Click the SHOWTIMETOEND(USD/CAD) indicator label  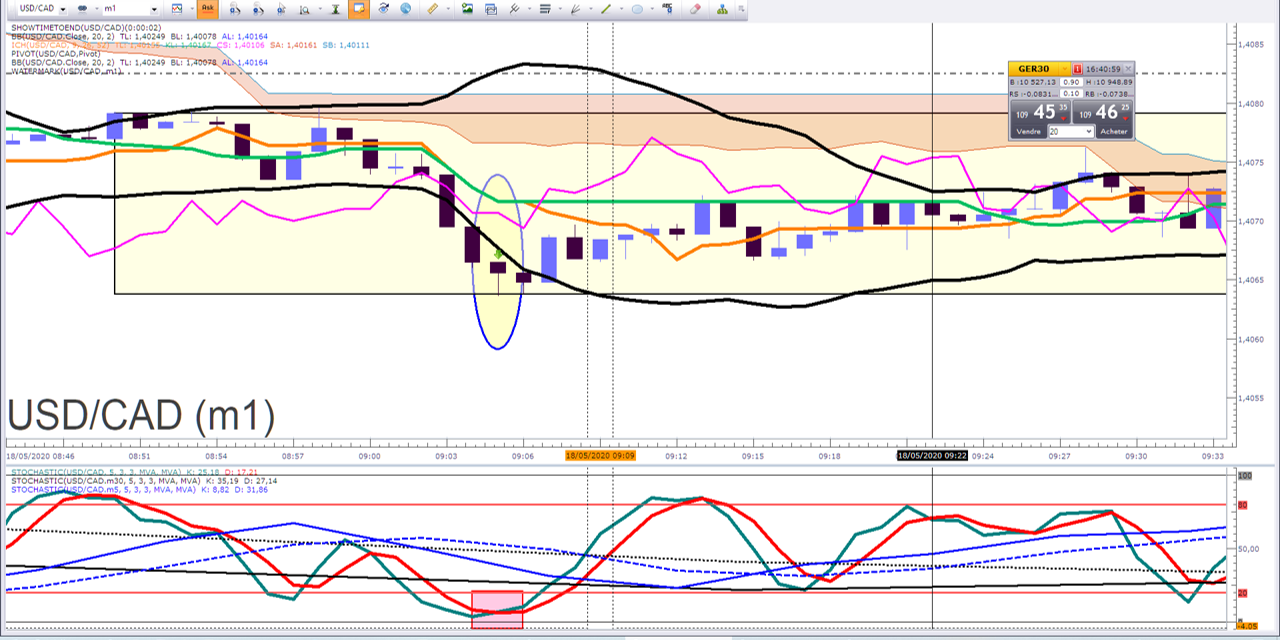[87, 27]
